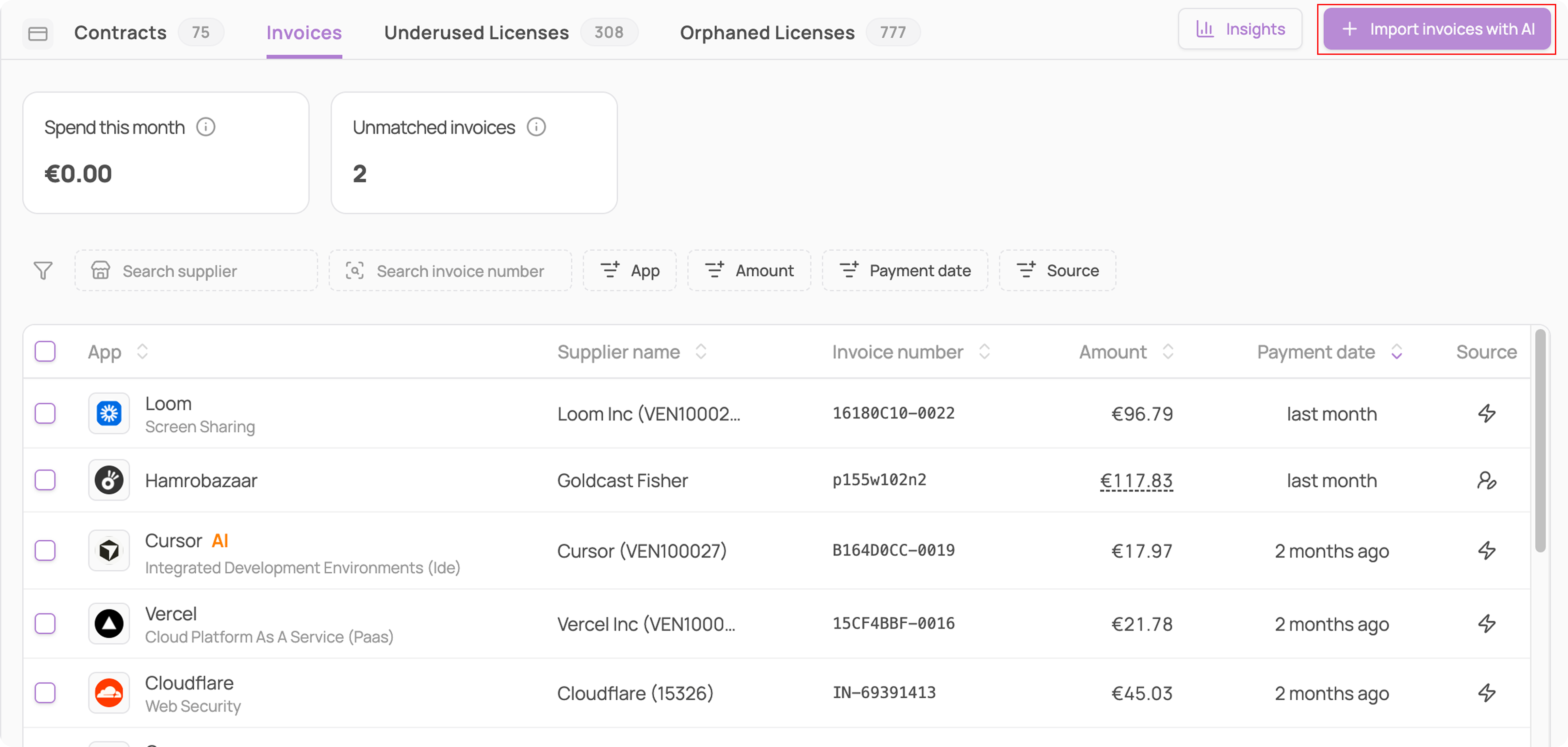1568x747 pixels.
Task: Click the Unmatched invoices count 2
Action: pyautogui.click(x=360, y=174)
